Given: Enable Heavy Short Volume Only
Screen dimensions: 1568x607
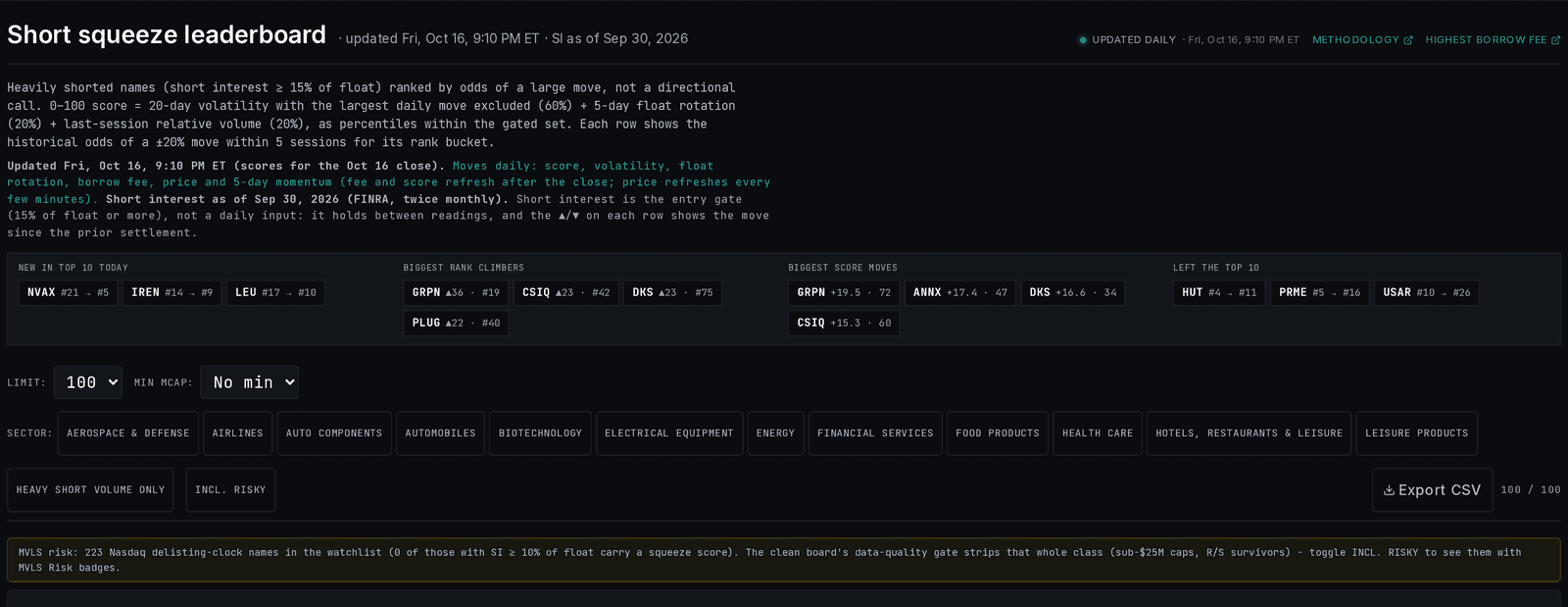Looking at the screenshot, I should [91, 490].
